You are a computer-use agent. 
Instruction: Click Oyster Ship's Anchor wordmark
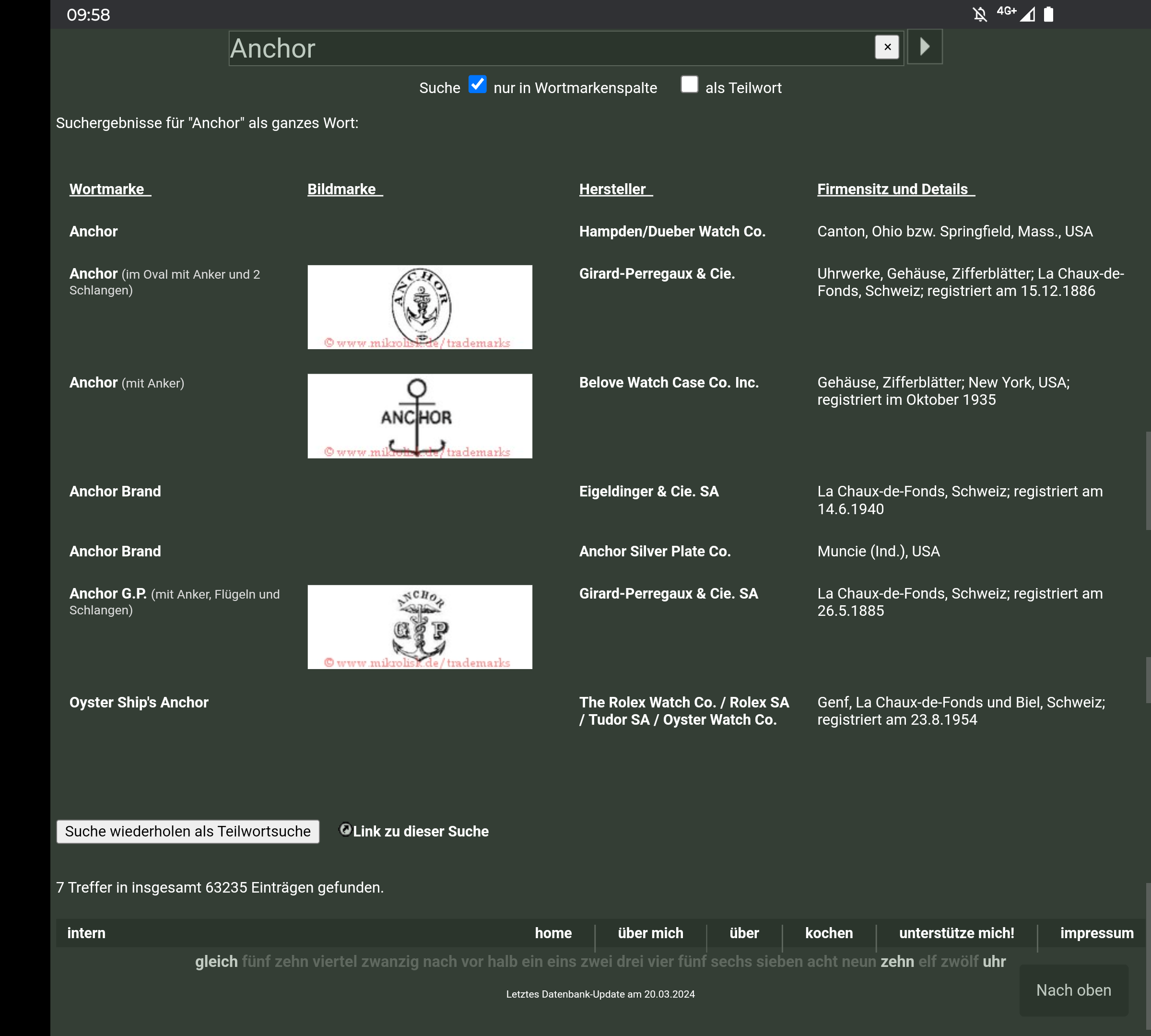139,703
